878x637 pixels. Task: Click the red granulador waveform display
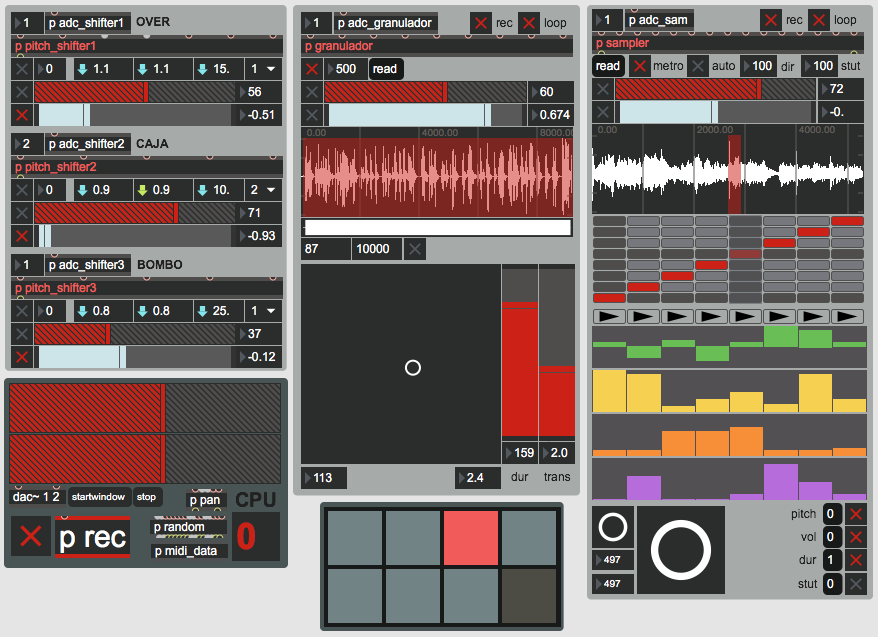(x=437, y=177)
